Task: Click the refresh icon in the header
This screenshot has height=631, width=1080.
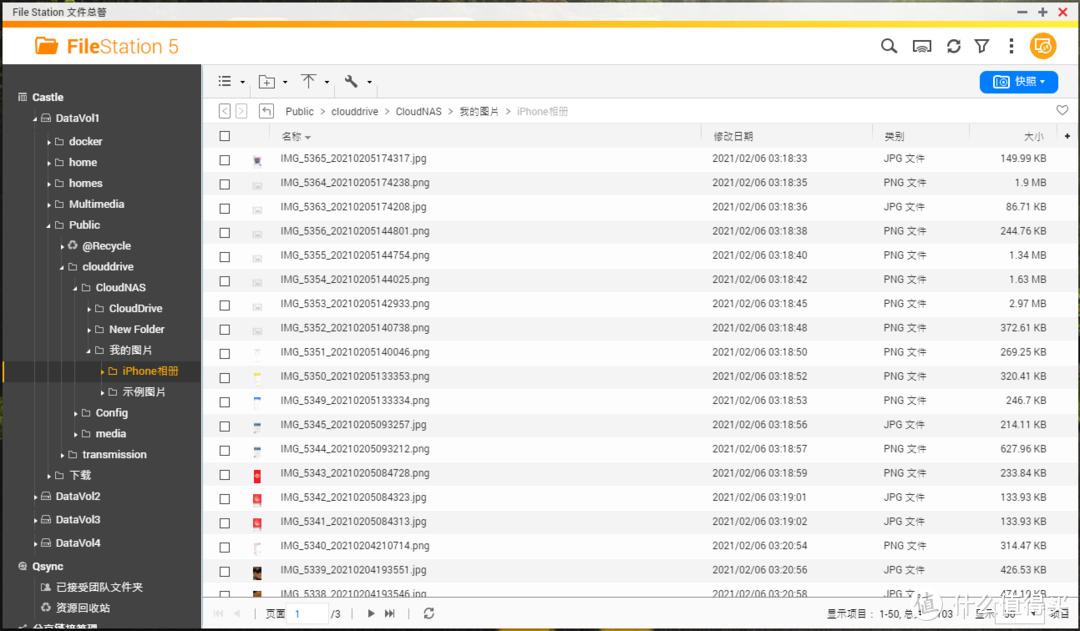Action: (x=953, y=46)
